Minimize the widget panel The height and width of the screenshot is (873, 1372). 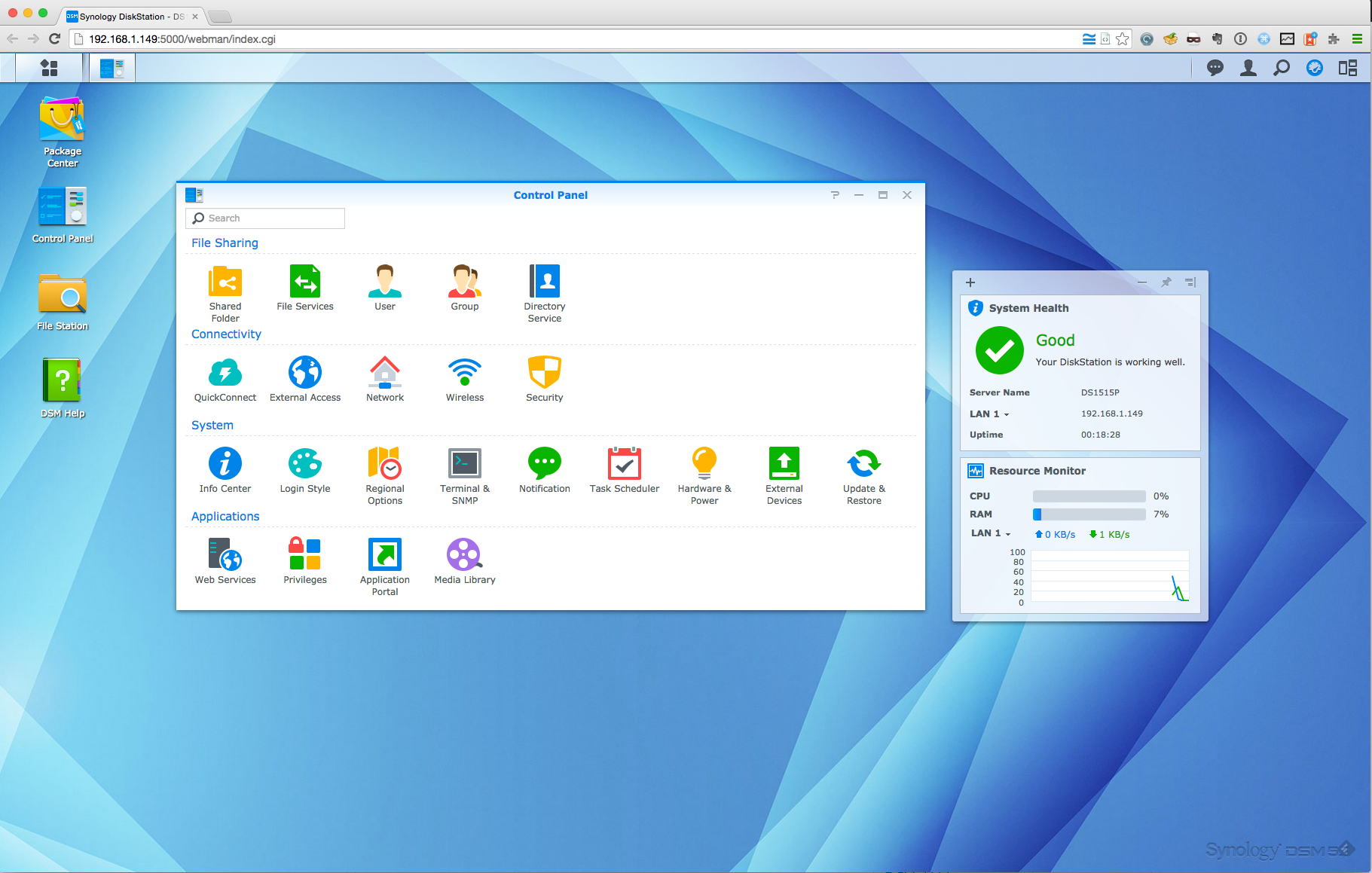[1142, 282]
